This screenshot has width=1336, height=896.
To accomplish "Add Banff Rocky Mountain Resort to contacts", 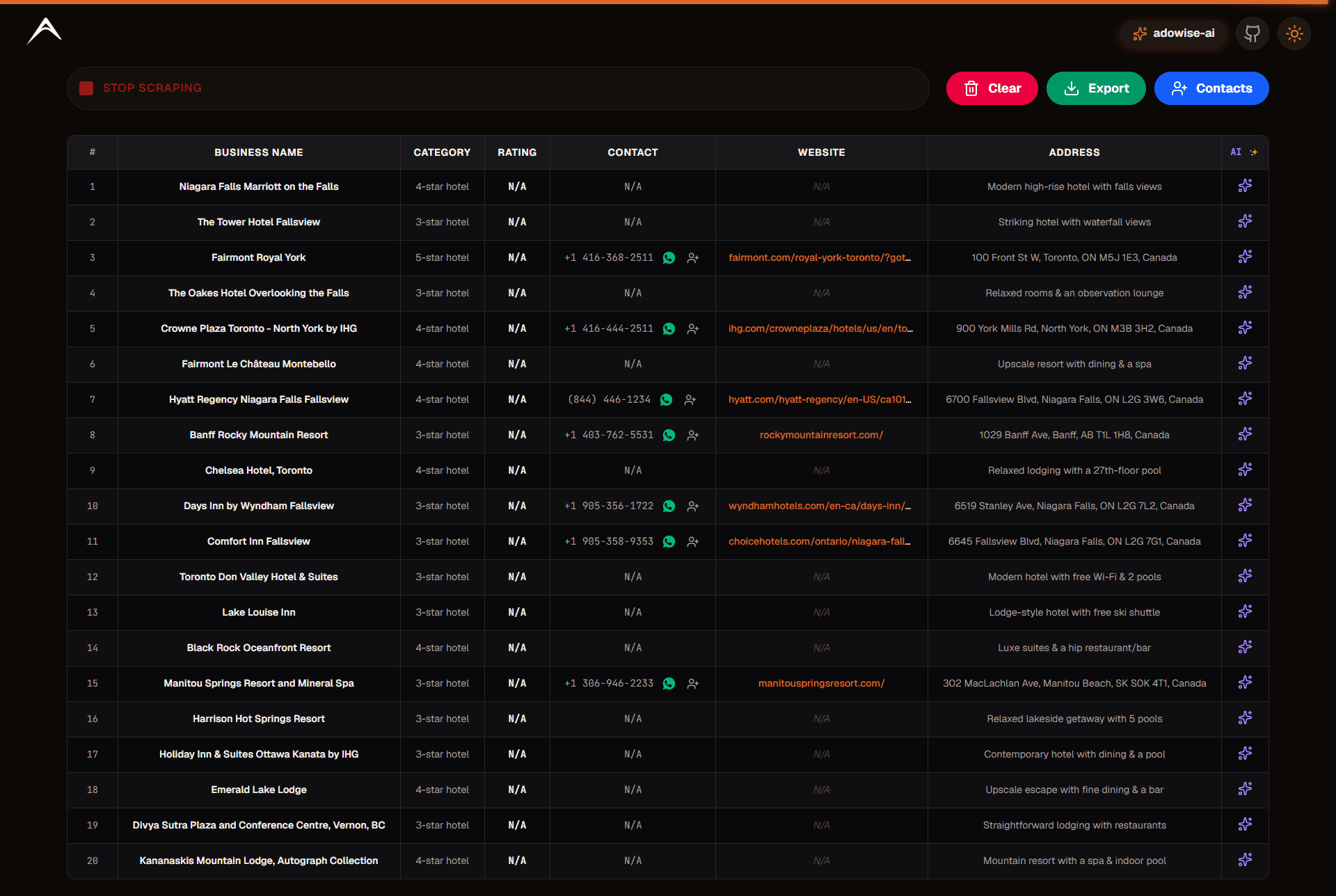I will pyautogui.click(x=693, y=435).
